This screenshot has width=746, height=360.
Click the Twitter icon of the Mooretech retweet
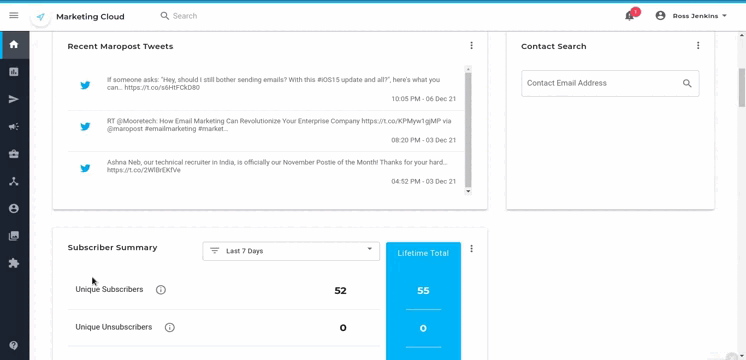point(85,126)
